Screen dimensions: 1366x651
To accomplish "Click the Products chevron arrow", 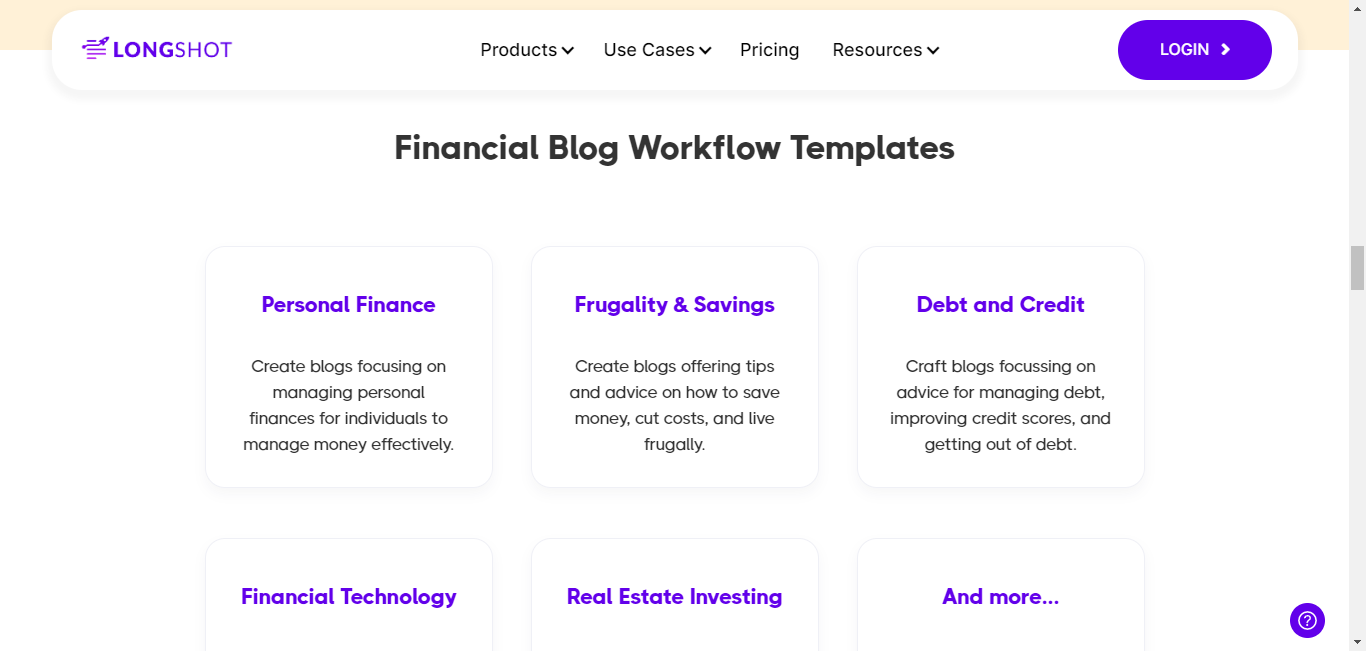I will click(568, 50).
